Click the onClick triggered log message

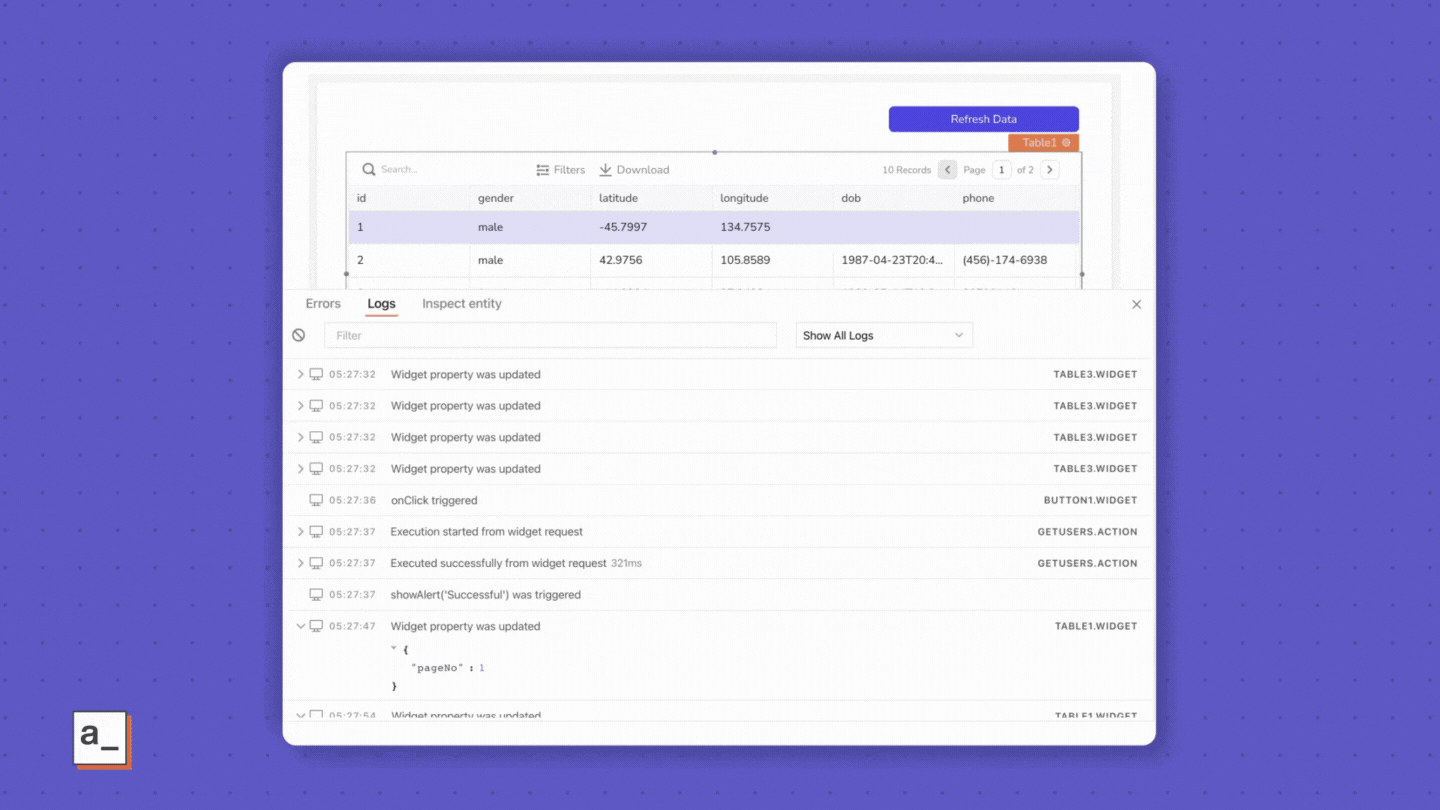[434, 500]
